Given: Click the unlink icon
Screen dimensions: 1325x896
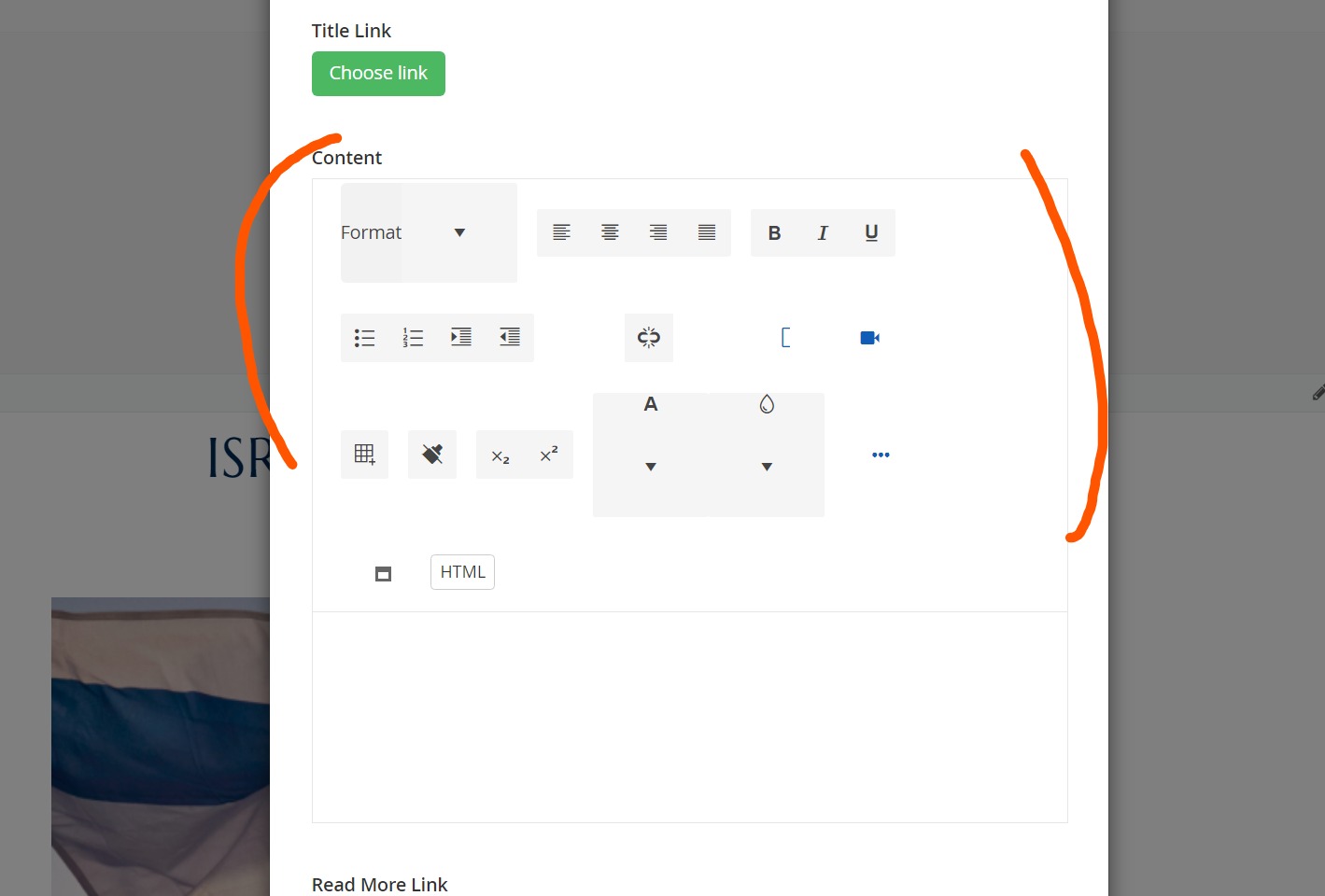Looking at the screenshot, I should tap(649, 338).
